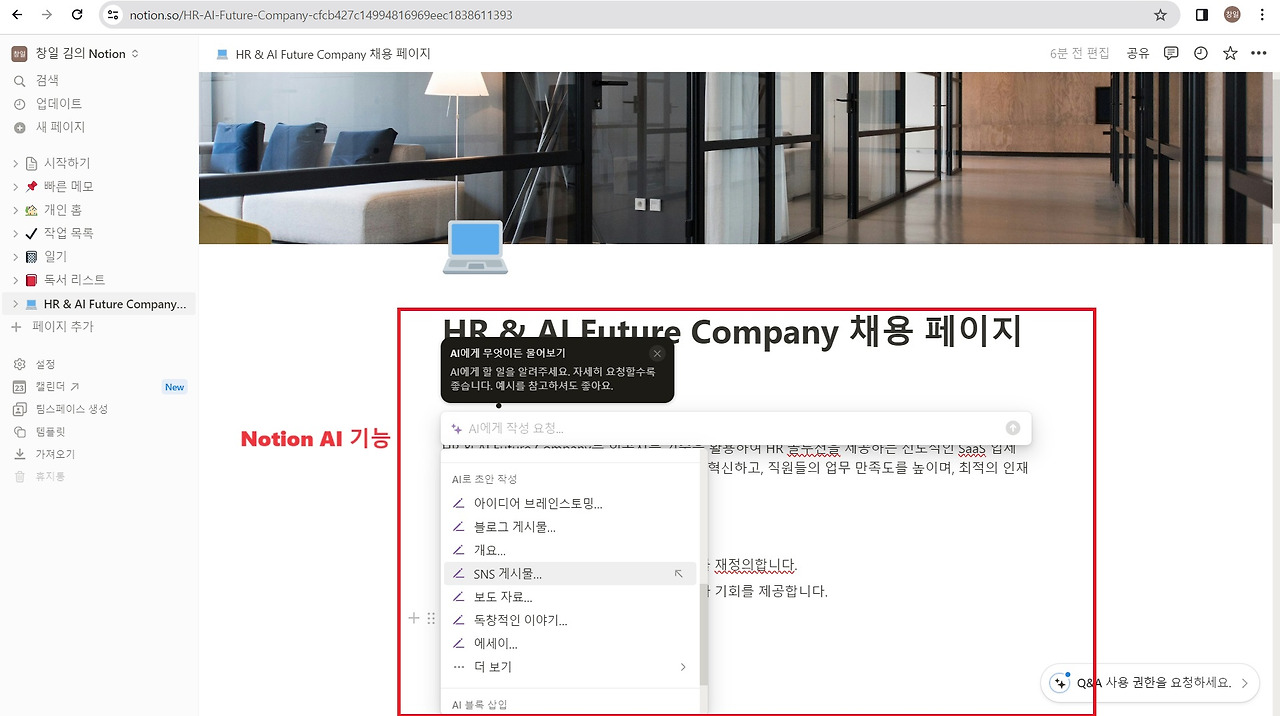This screenshot has width=1280, height=716.
Task: Expand the 시작하기 page tree
Action: tap(16, 163)
